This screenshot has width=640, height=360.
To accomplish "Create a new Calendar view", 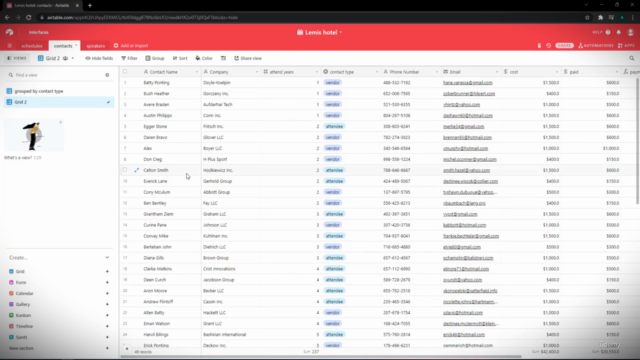I will [60, 293].
